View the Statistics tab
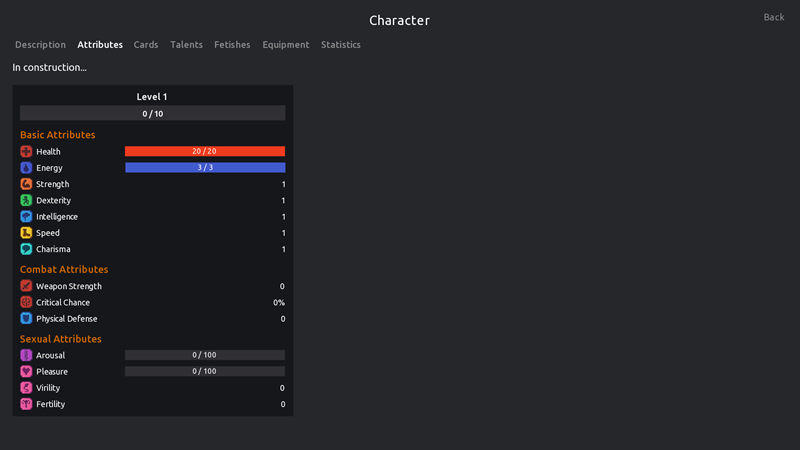The width and height of the screenshot is (800, 450). coord(341,45)
